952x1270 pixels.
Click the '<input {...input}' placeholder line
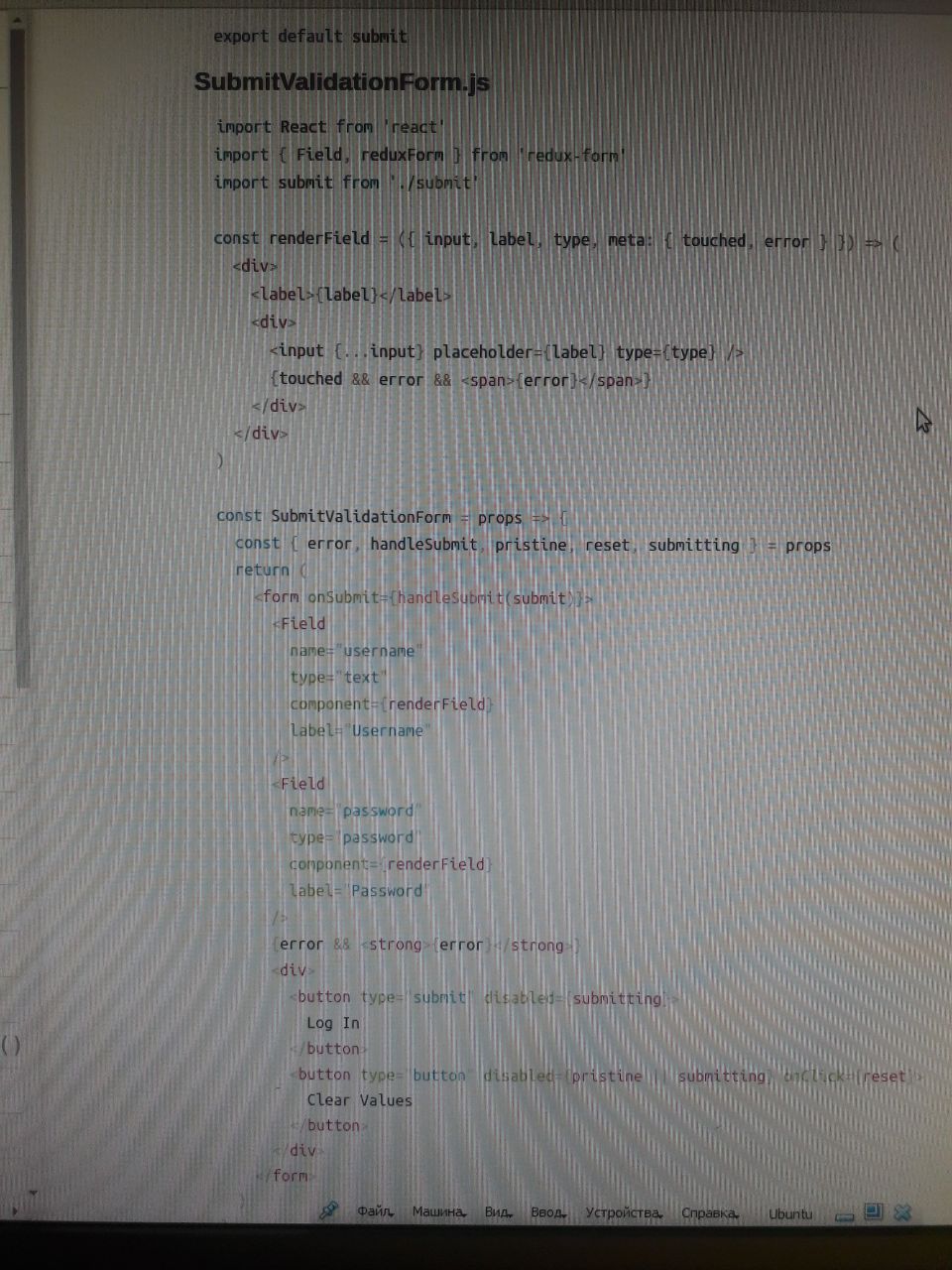coord(507,351)
